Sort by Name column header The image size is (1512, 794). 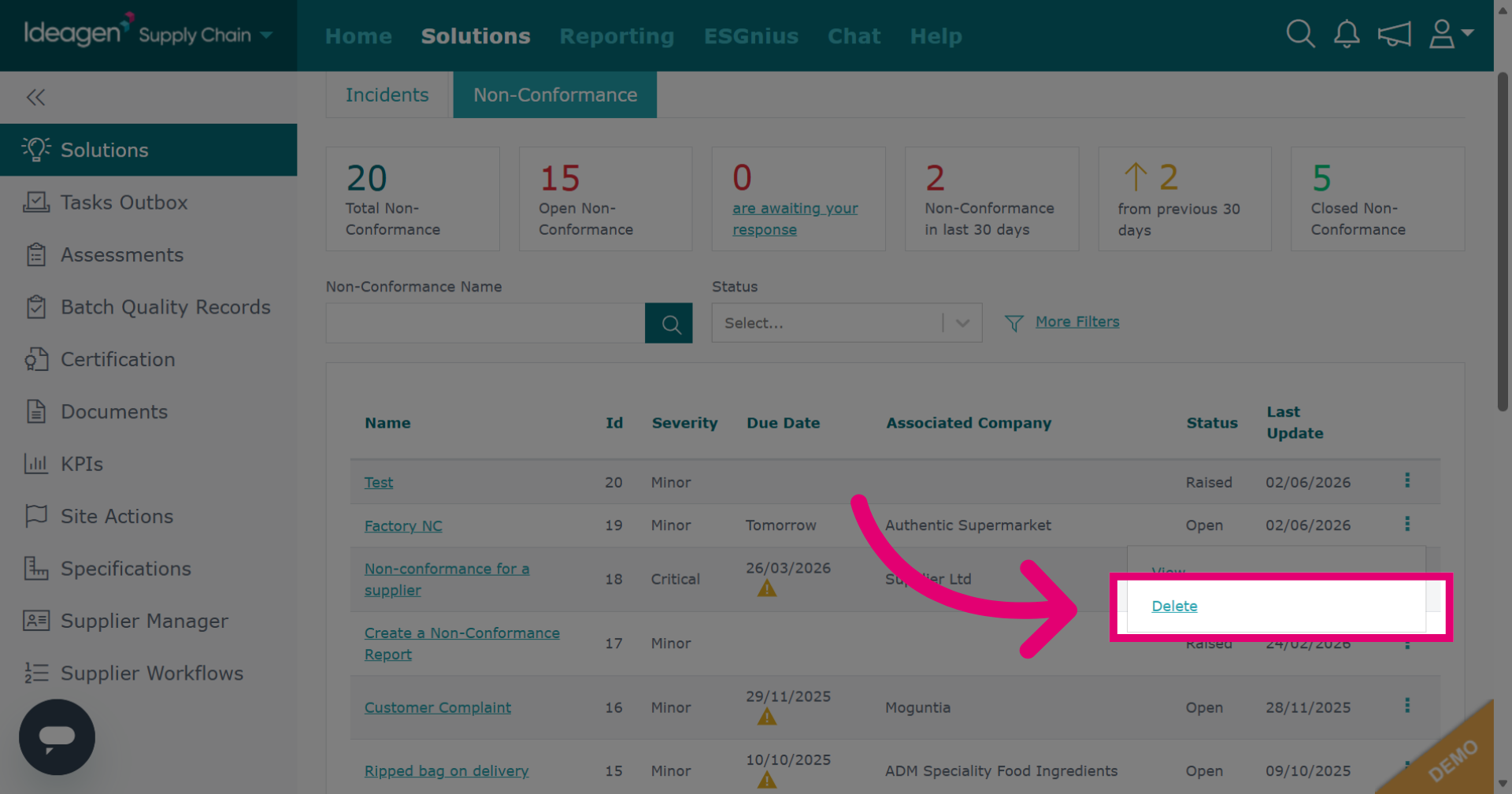click(387, 423)
